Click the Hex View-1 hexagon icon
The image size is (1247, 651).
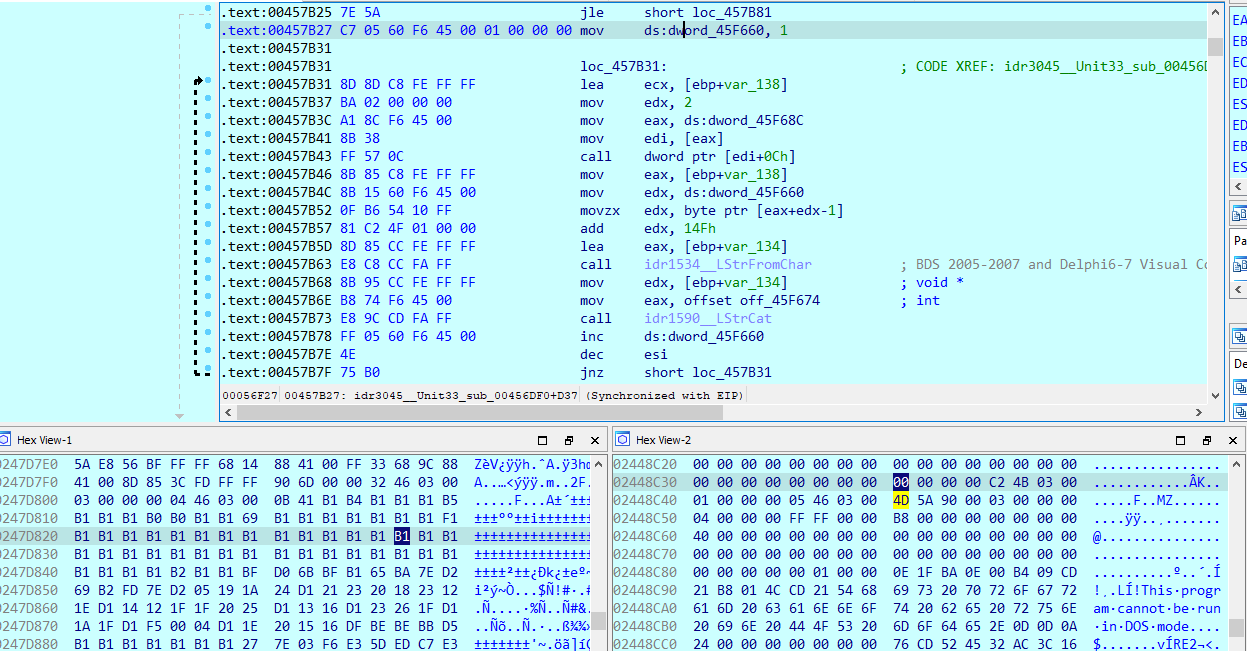[7, 440]
